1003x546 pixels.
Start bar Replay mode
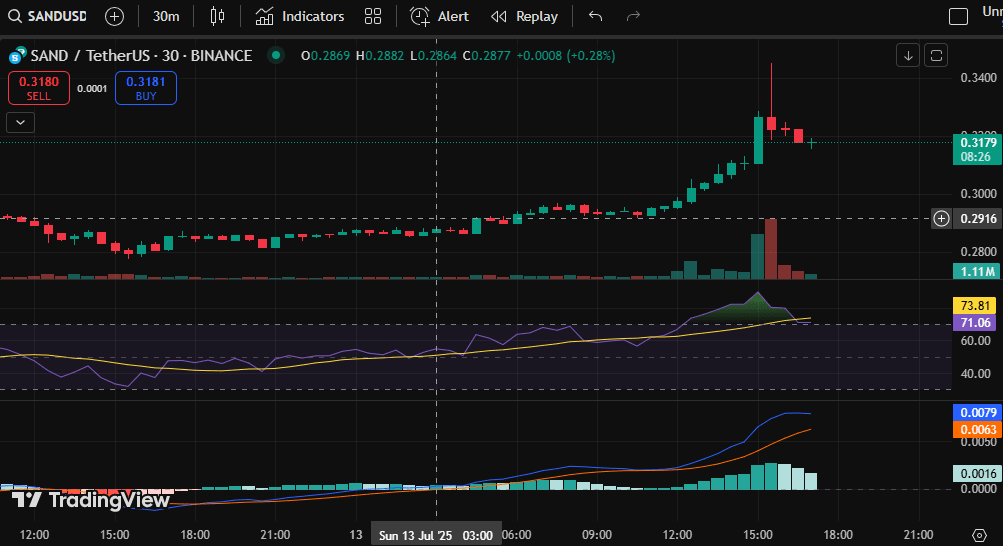point(525,17)
